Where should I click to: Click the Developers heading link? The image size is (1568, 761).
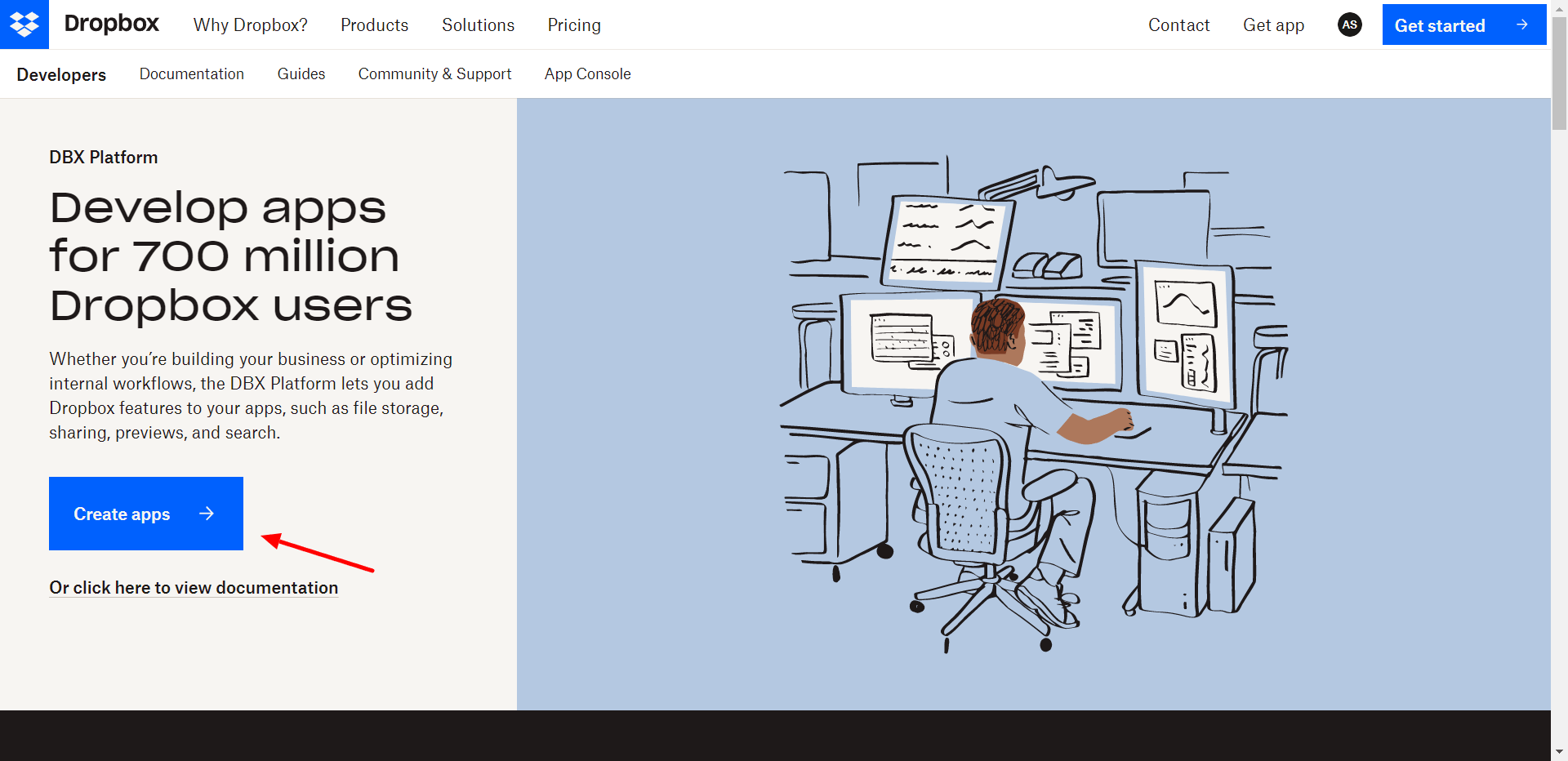[61, 74]
